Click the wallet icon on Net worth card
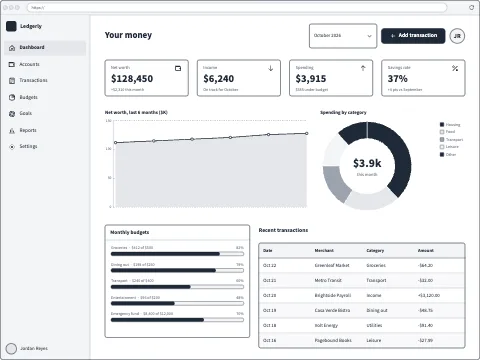 point(178,68)
